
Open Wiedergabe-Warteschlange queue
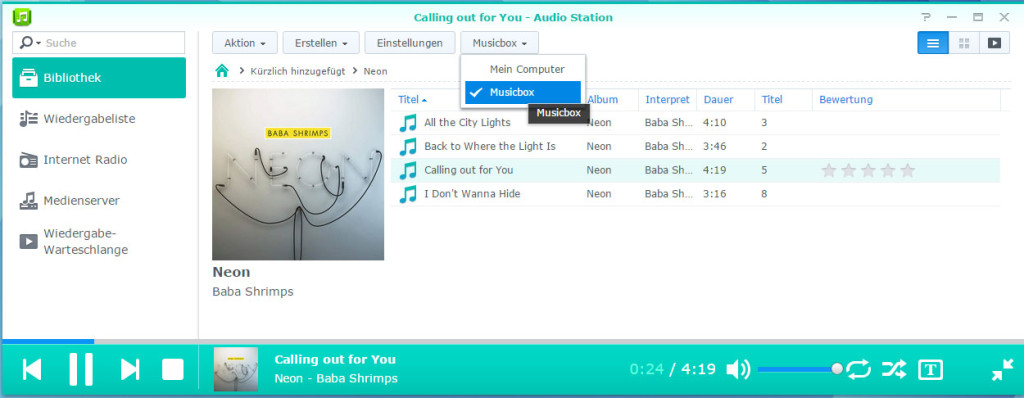tap(99, 242)
